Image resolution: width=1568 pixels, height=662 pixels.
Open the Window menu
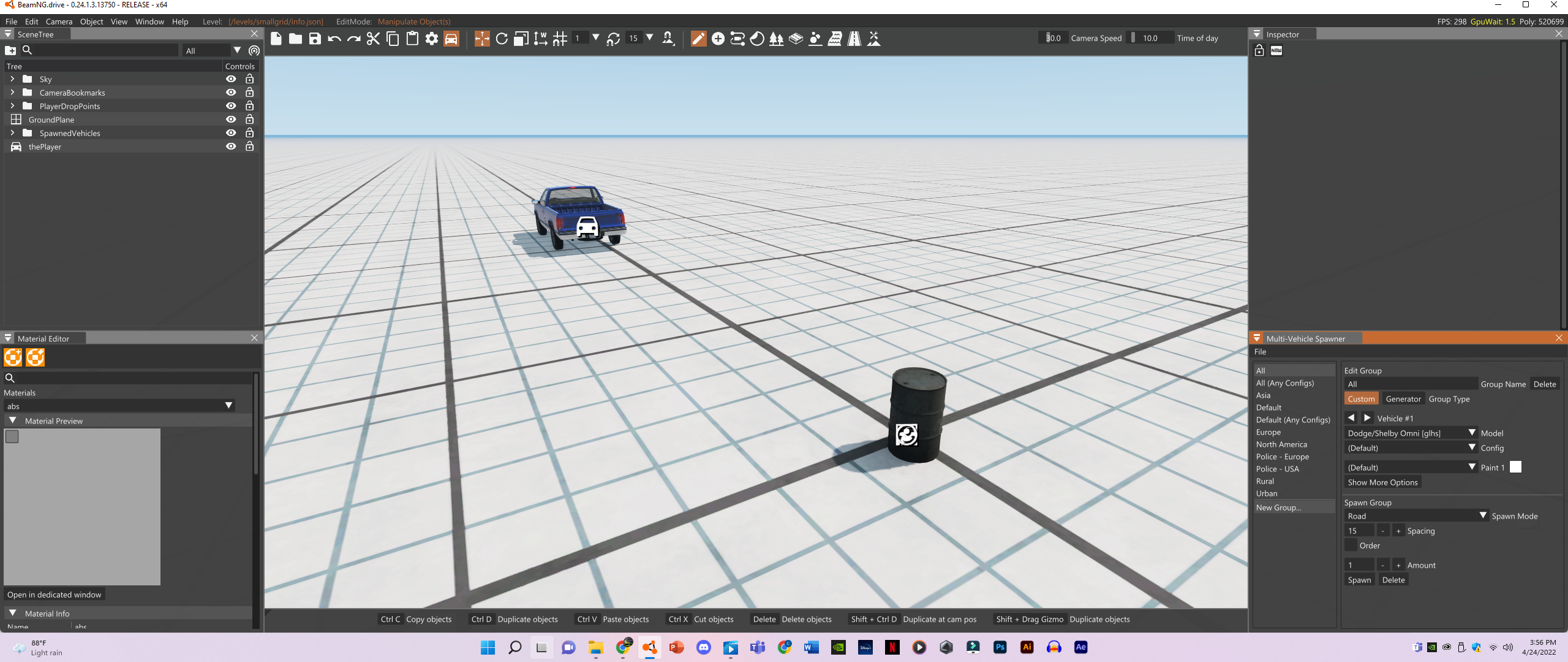pyautogui.click(x=149, y=21)
